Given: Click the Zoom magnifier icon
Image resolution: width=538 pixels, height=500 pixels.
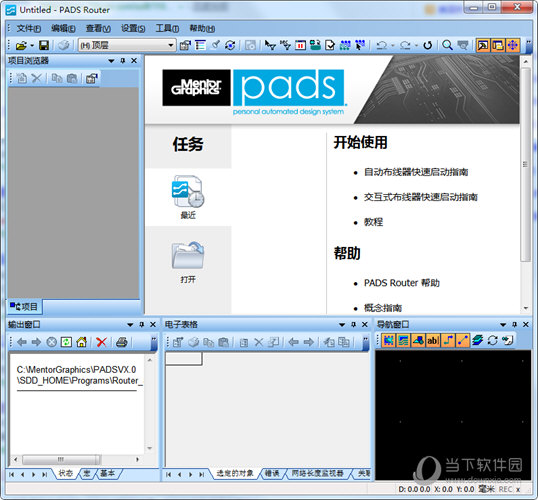Looking at the screenshot, I should pos(447,45).
